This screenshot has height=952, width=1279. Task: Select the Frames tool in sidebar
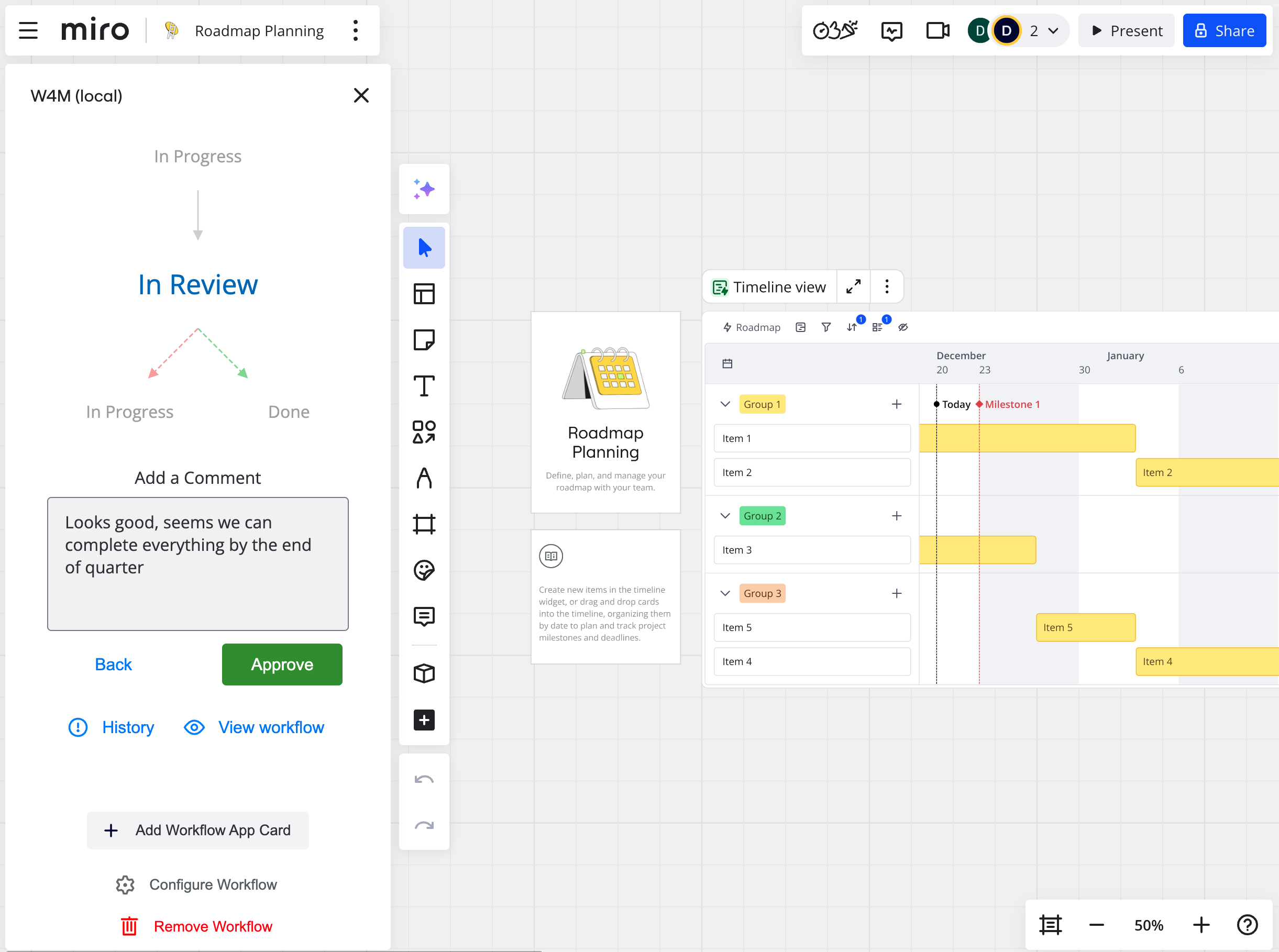tap(424, 524)
